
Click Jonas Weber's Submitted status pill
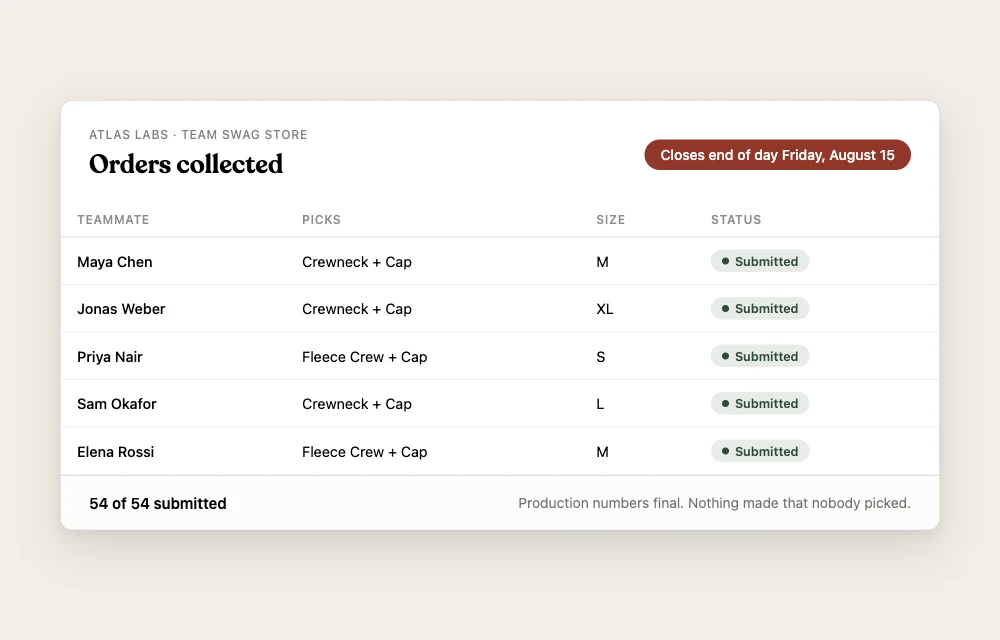760,309
